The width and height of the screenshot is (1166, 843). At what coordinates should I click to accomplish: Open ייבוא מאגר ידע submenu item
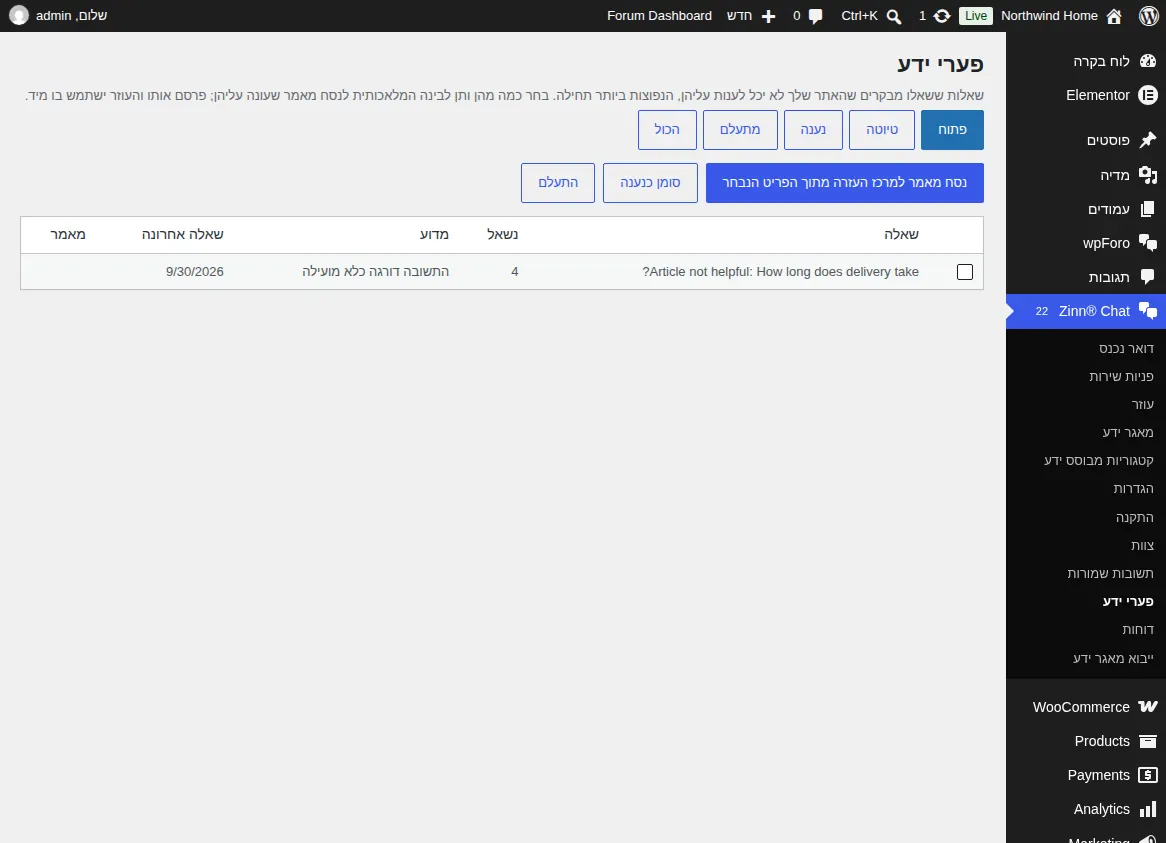tap(1113, 658)
